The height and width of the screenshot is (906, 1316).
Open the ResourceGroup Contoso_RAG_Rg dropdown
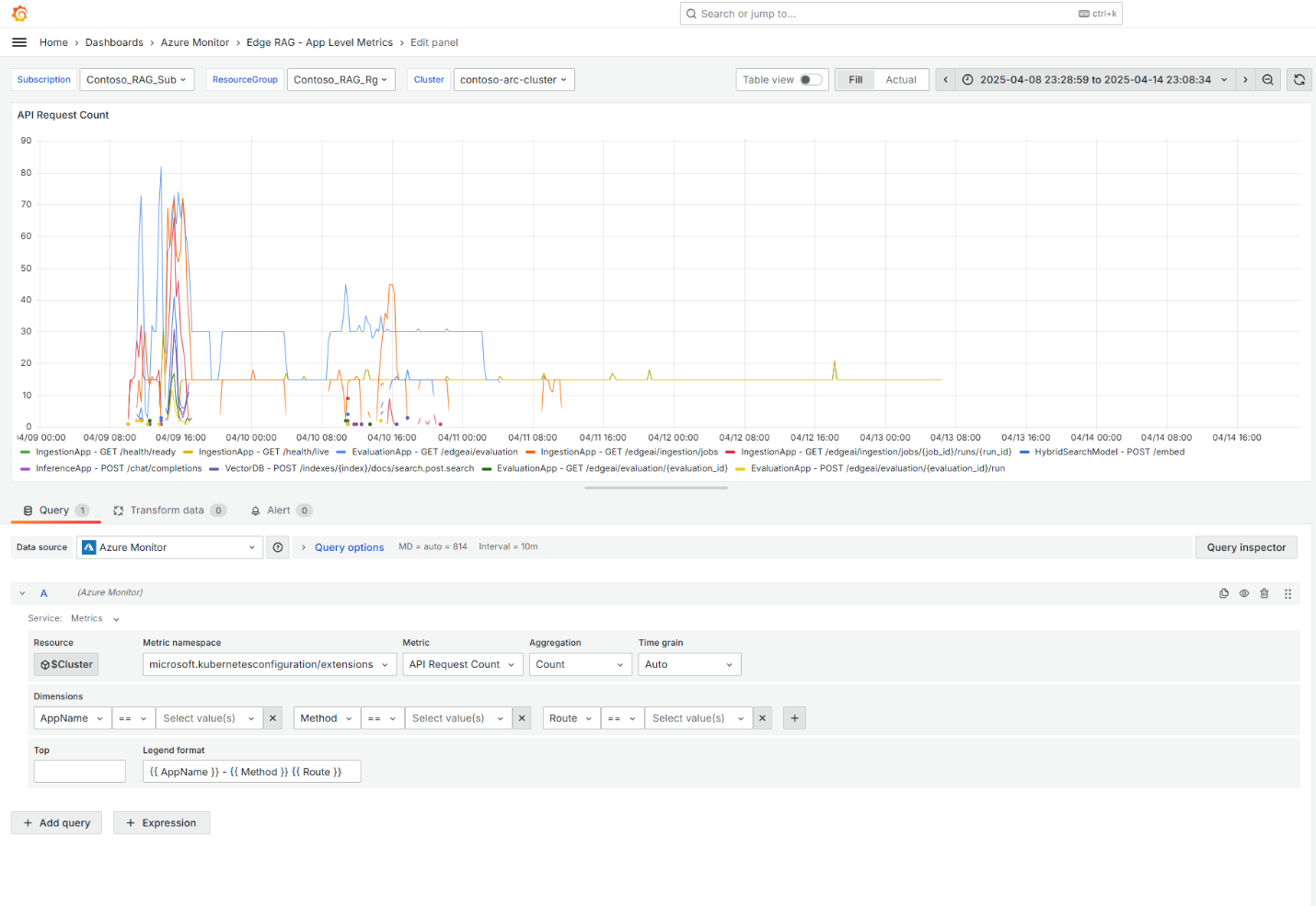pyautogui.click(x=341, y=80)
